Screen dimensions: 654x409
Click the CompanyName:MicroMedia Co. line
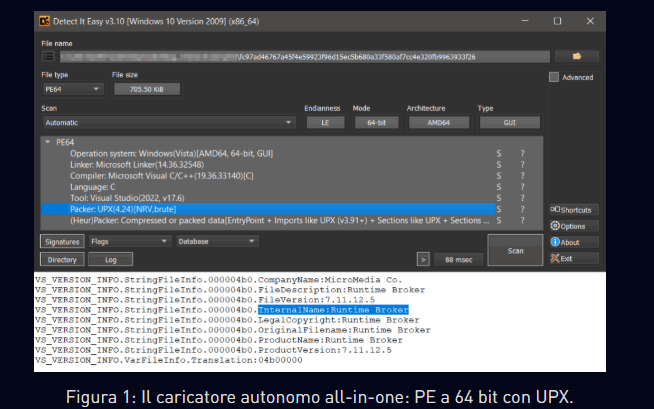click(219, 280)
